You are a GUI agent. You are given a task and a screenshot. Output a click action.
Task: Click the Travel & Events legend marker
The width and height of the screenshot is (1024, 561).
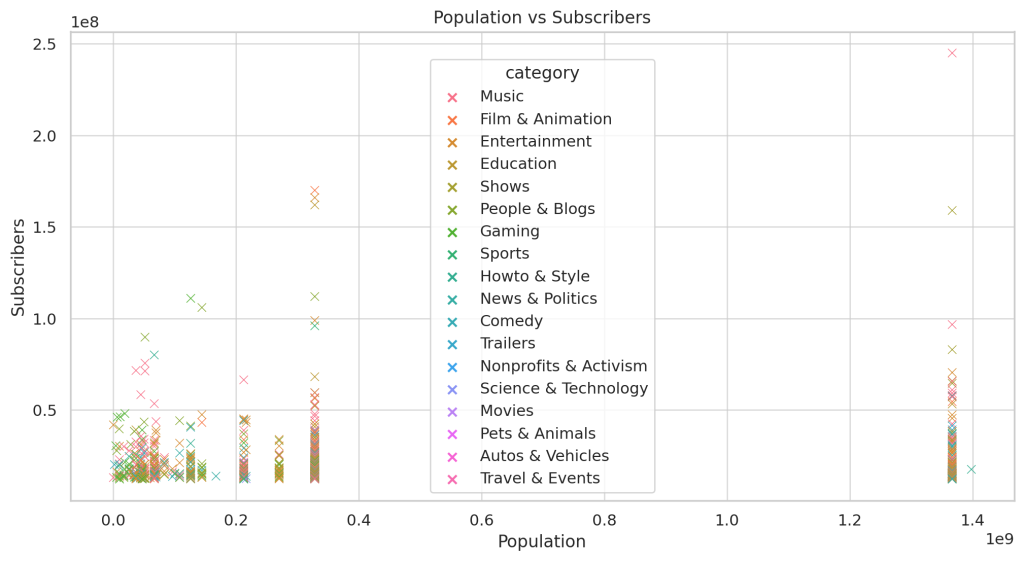452,479
